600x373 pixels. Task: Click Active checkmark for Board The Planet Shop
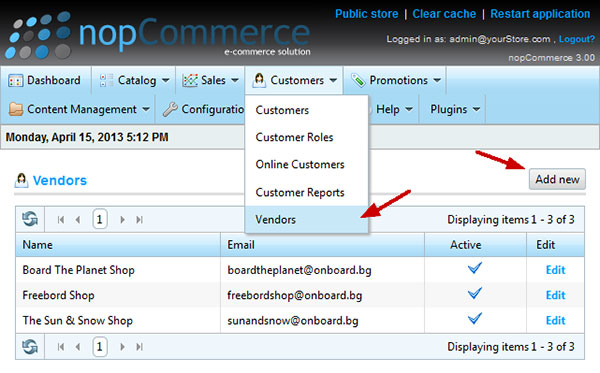pyautogui.click(x=474, y=268)
